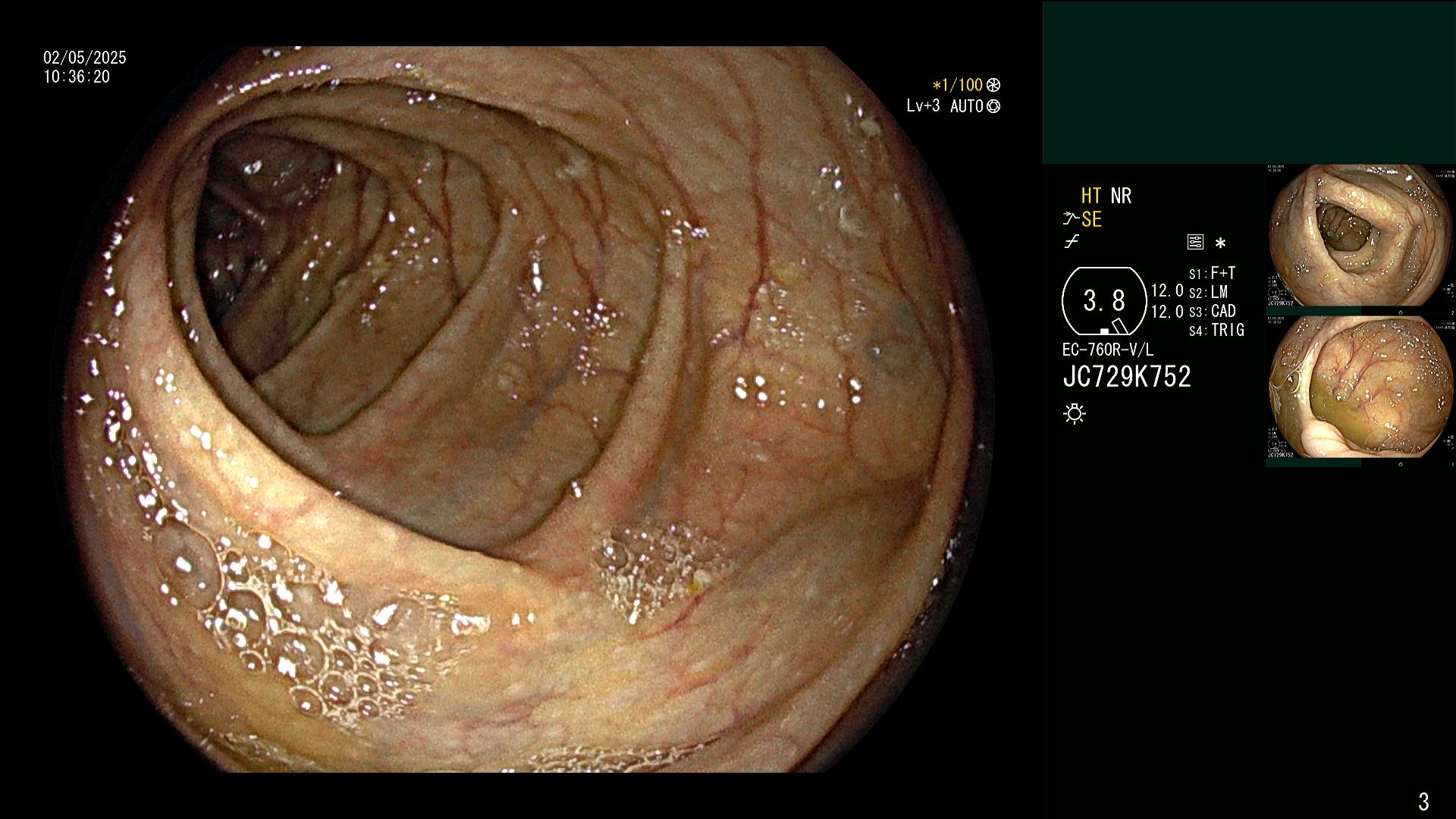Click the S2: LM switch assignment
Image resolution: width=1456 pixels, height=819 pixels.
pos(1208,293)
